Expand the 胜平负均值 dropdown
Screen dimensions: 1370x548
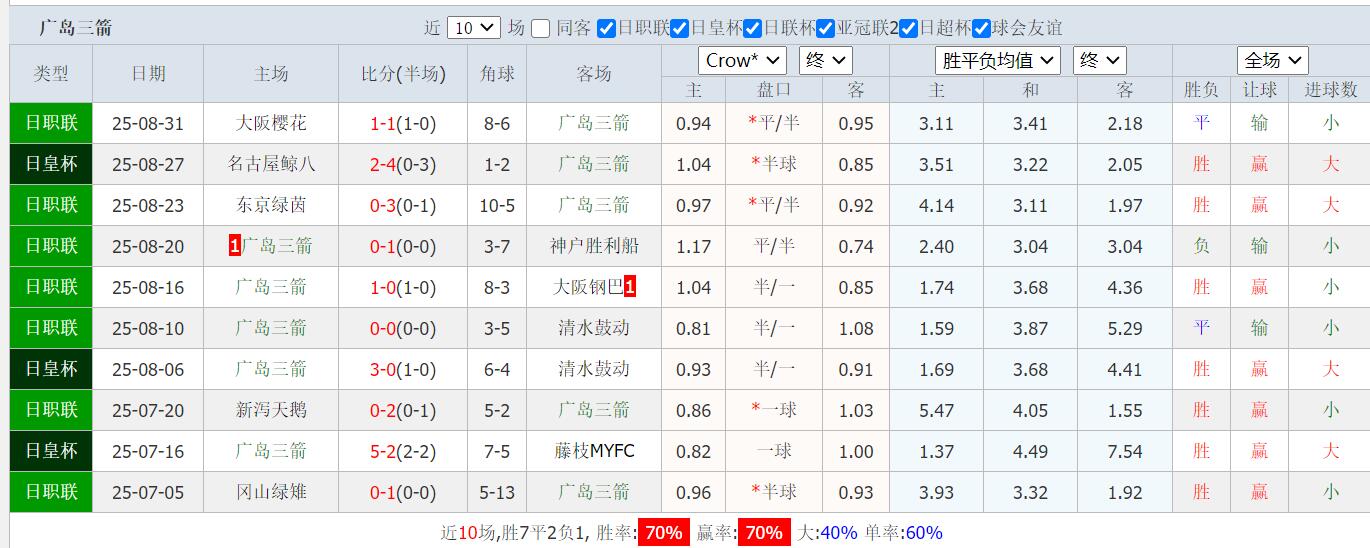pyautogui.click(x=997, y=60)
